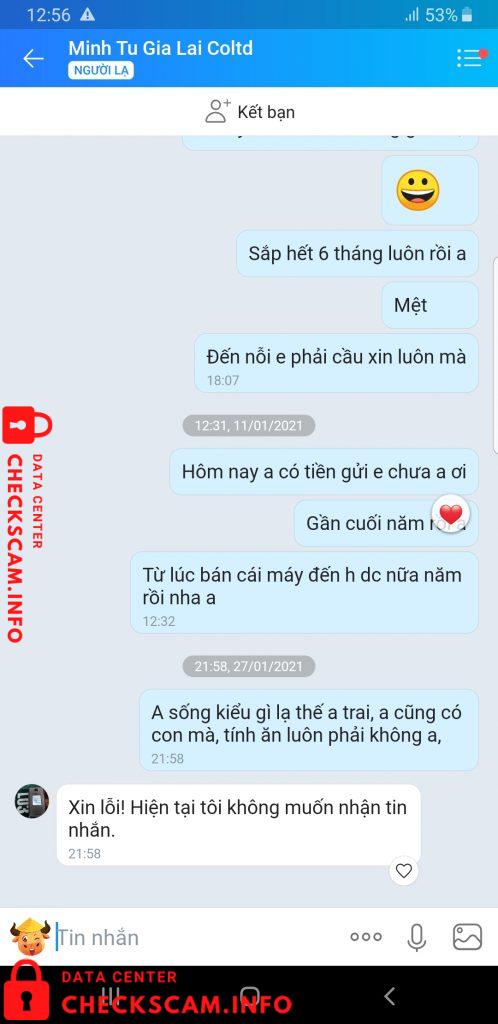
Task: Focus the Tin nhắn message input field
Action: click(x=196, y=938)
